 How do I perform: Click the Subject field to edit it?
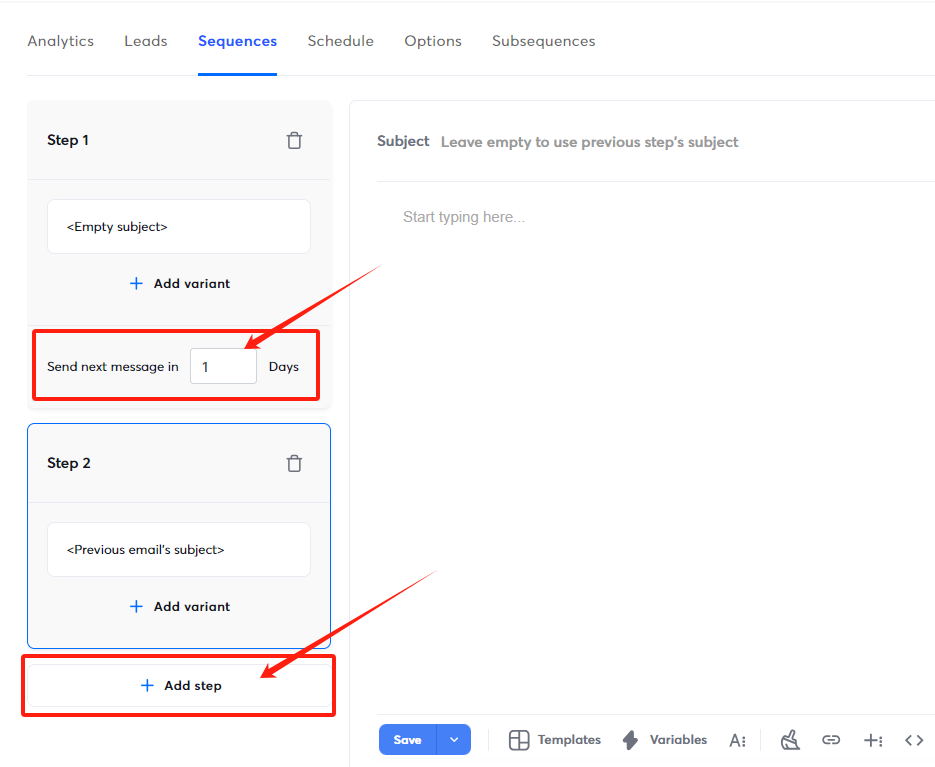[x=600, y=141]
